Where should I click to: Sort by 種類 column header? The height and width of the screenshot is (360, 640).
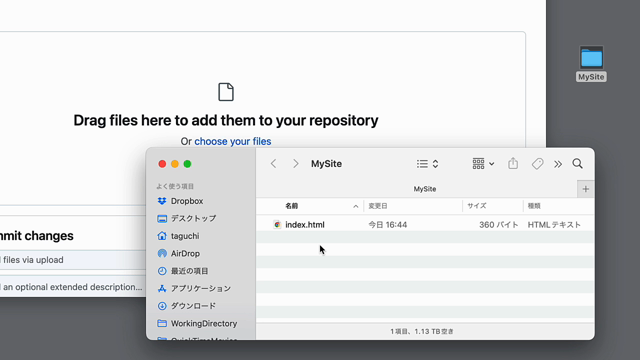click(558, 206)
